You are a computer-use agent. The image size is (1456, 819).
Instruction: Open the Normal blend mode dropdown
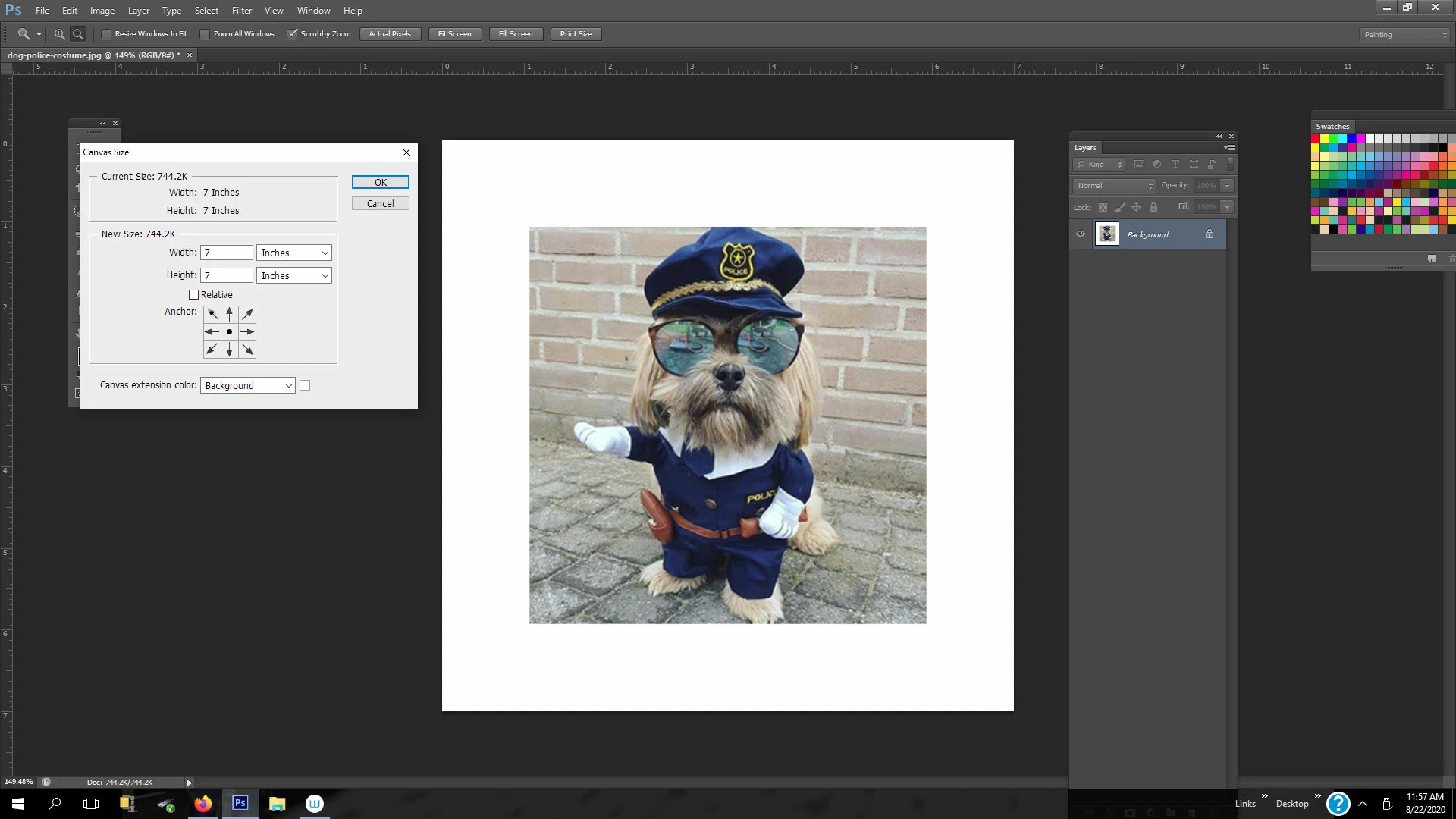tap(1113, 186)
